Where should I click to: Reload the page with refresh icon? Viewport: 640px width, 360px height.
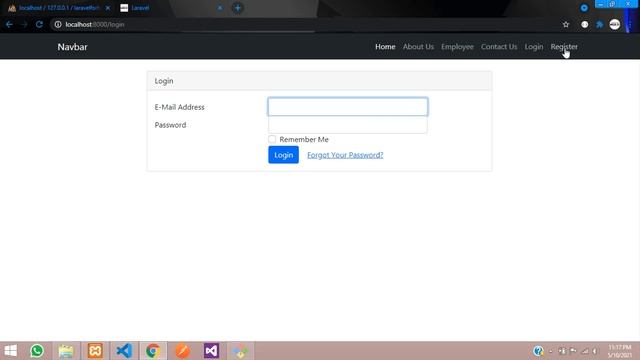[39, 24]
